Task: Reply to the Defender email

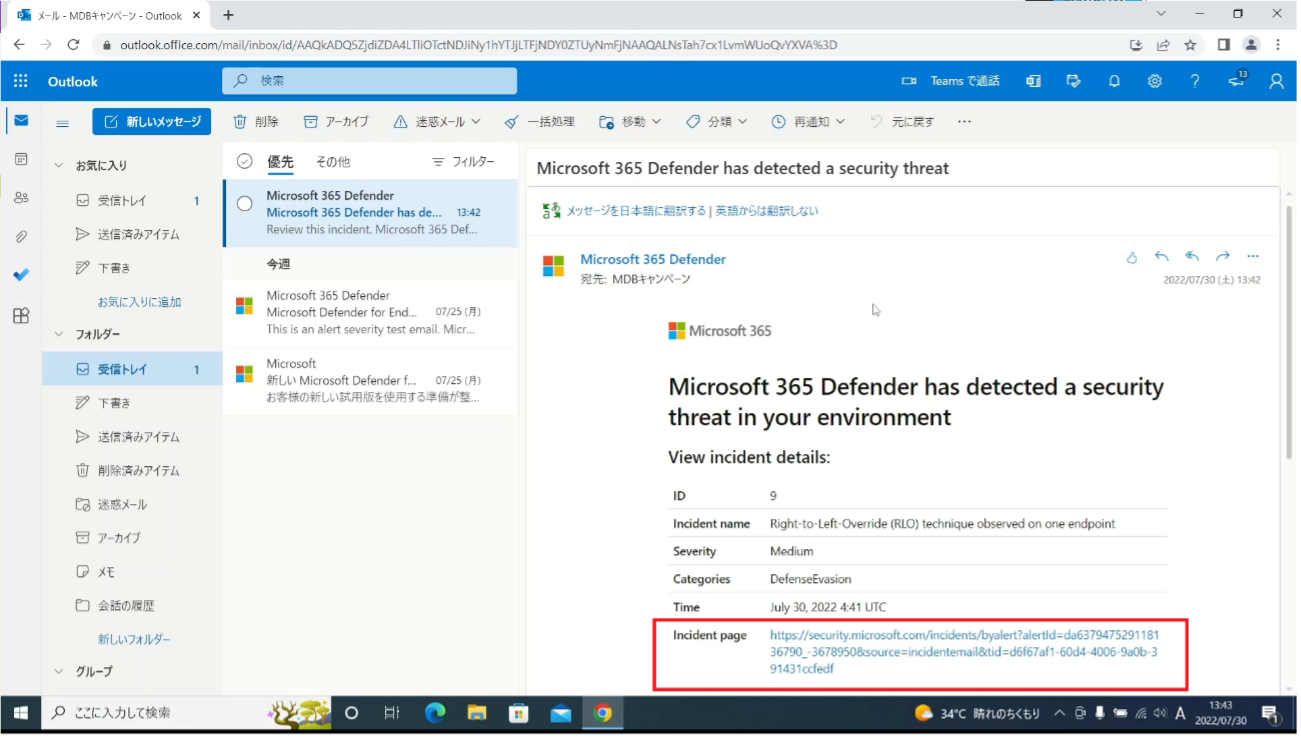Action: click(1161, 257)
